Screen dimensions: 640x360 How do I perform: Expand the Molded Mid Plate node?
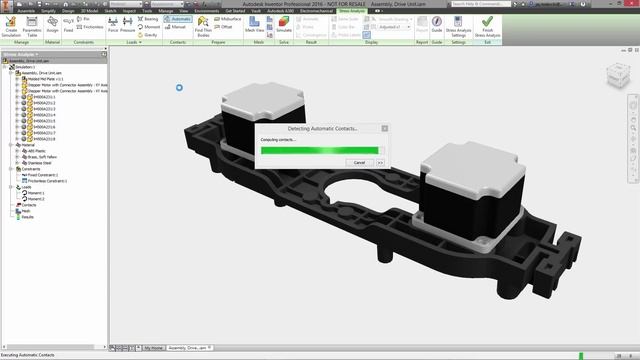pos(17,79)
